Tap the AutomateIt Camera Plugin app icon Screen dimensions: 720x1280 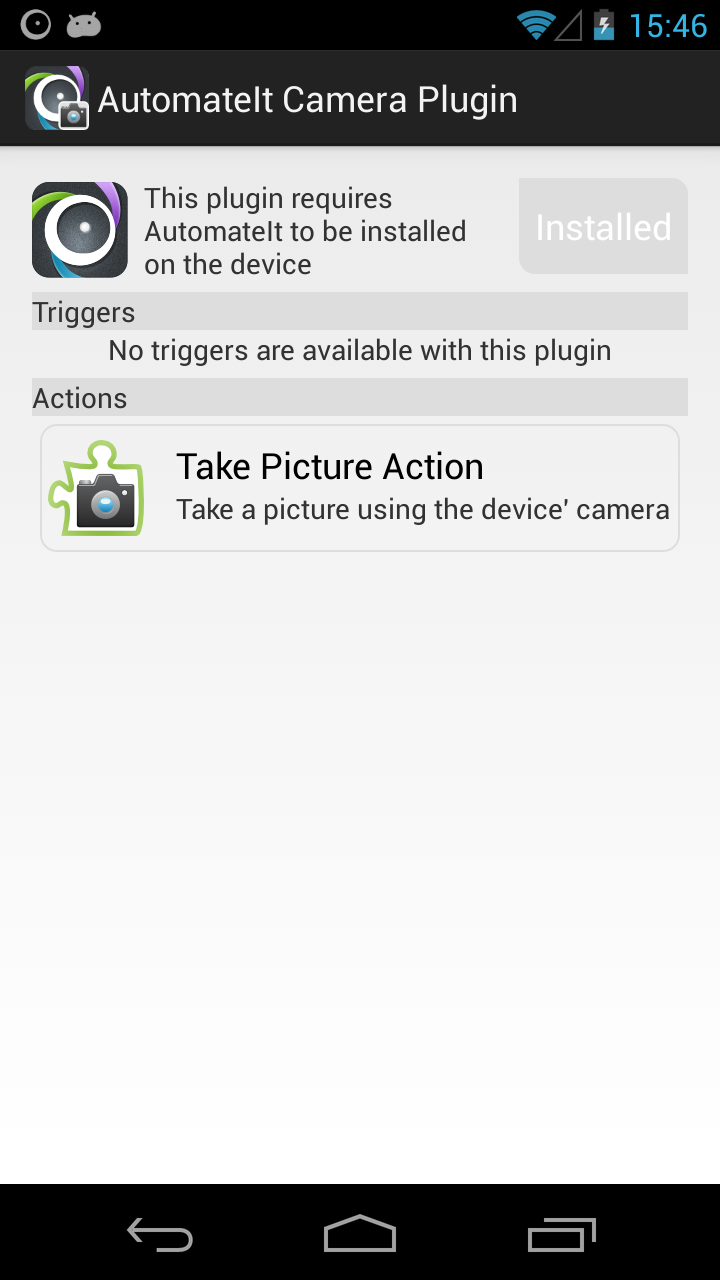[x=57, y=98]
